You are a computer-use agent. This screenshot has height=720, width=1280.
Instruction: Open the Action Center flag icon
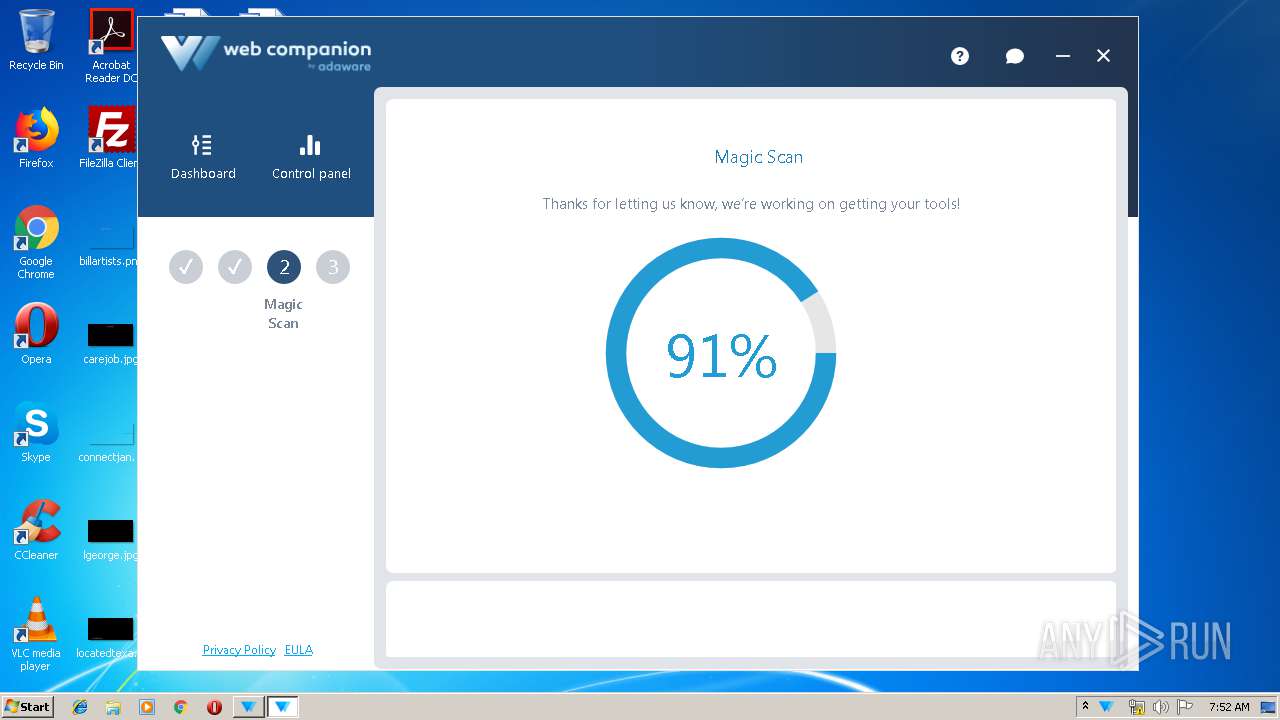[1185, 707]
